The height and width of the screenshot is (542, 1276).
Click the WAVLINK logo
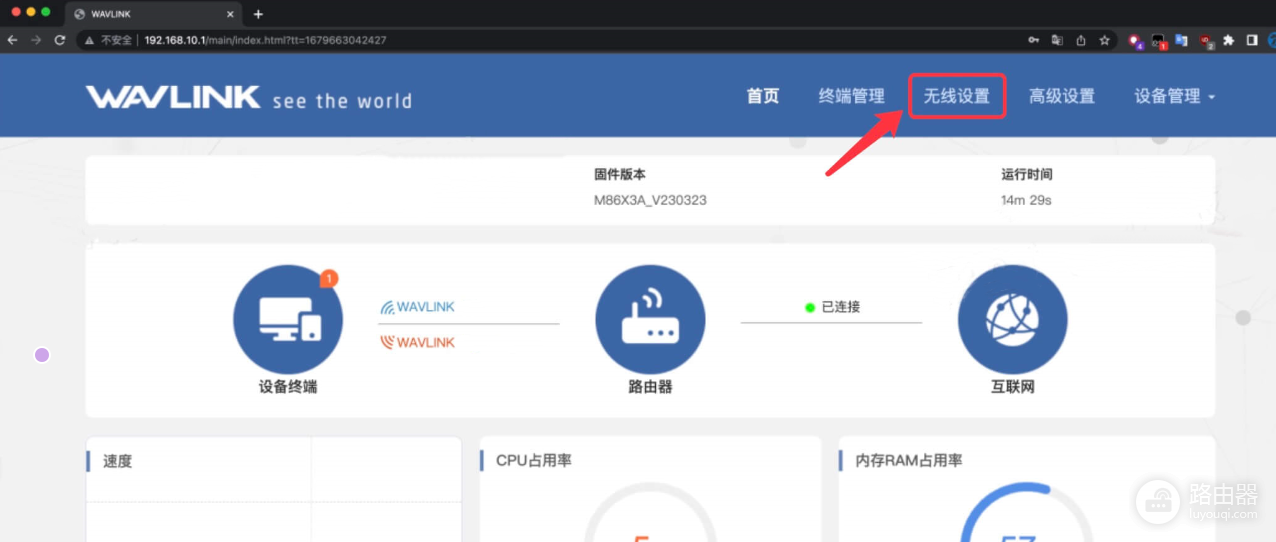173,97
